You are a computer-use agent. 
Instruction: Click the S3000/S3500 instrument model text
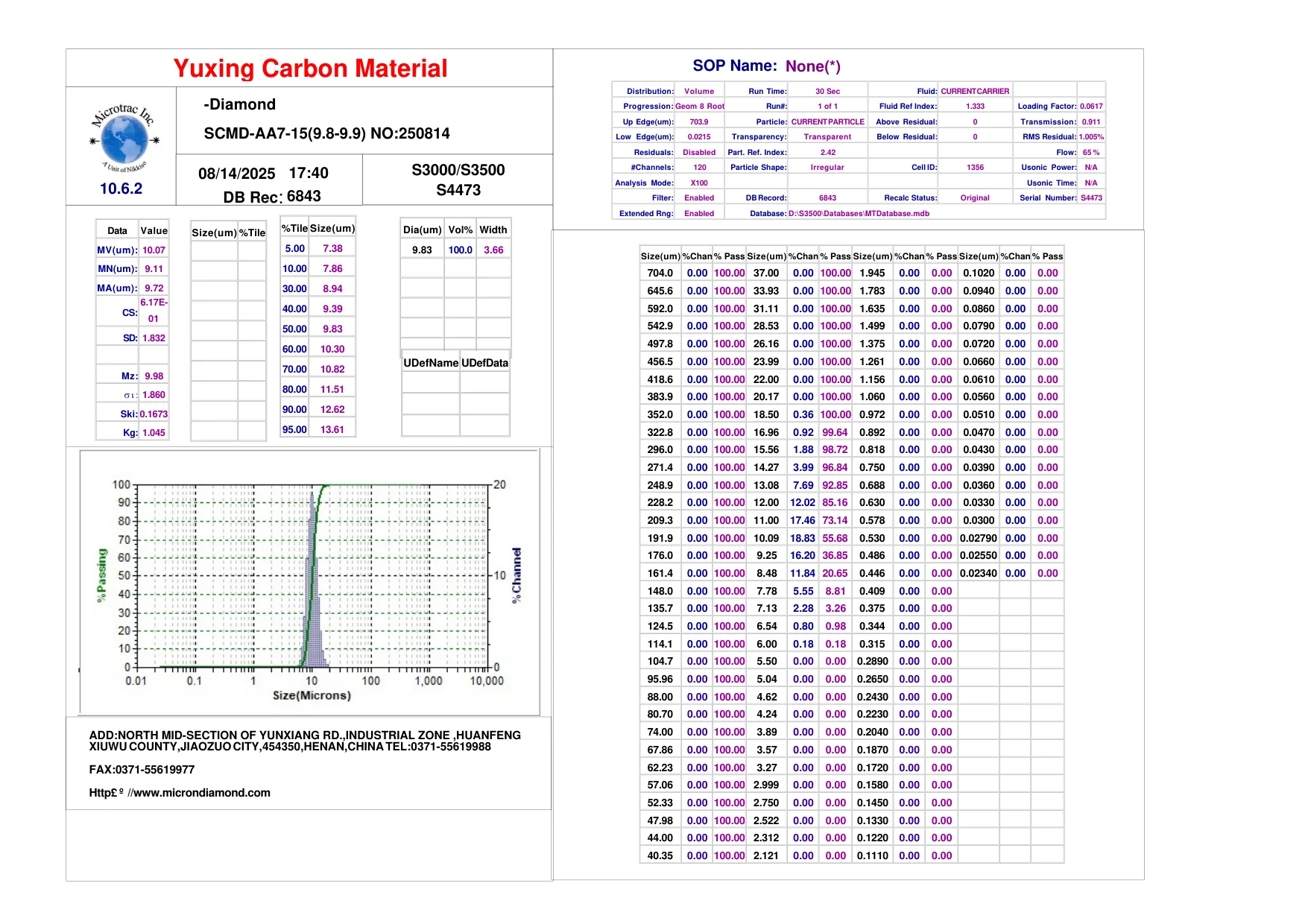click(x=458, y=170)
